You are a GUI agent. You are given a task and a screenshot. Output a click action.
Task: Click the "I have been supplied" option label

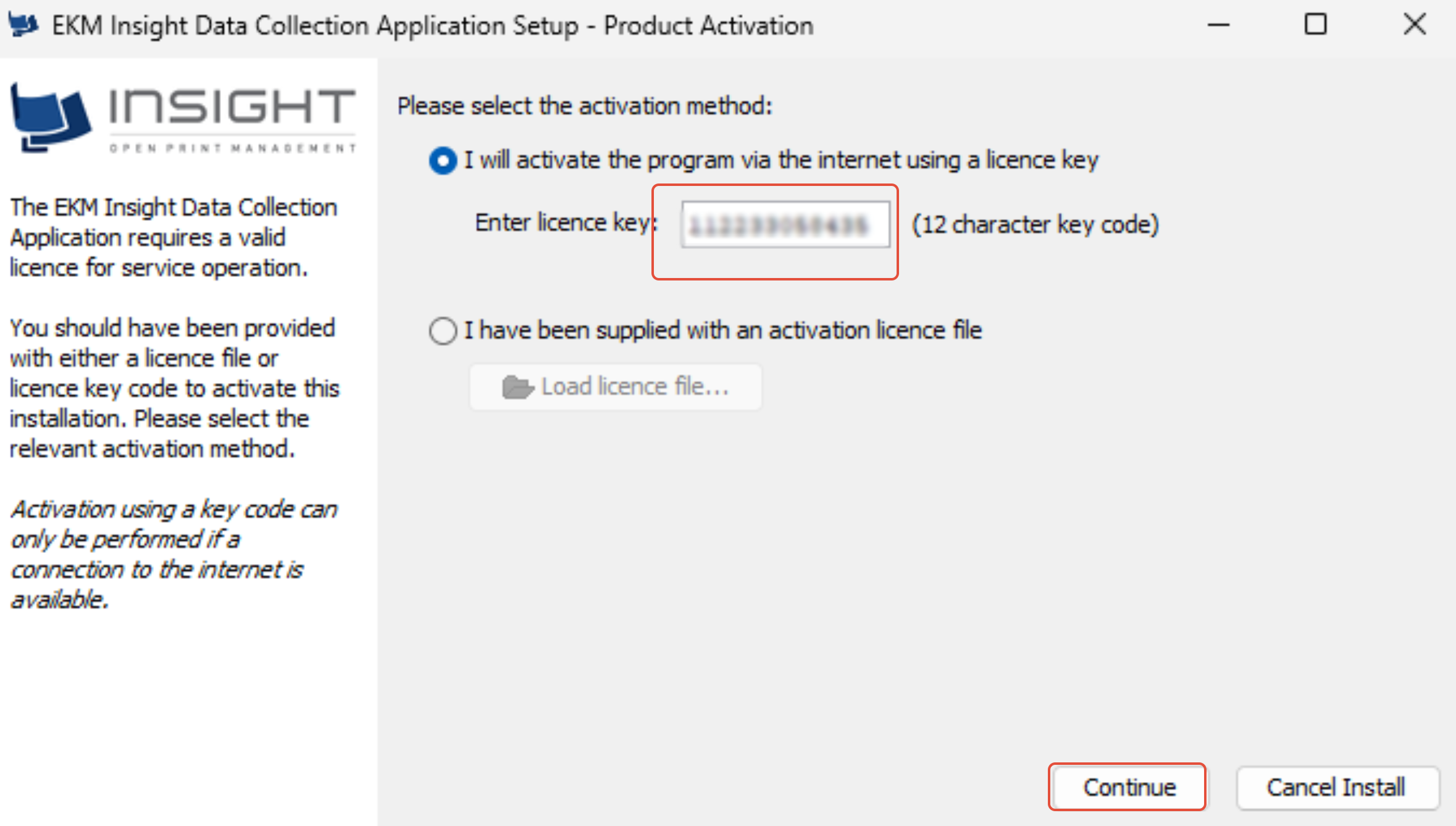pos(722,331)
